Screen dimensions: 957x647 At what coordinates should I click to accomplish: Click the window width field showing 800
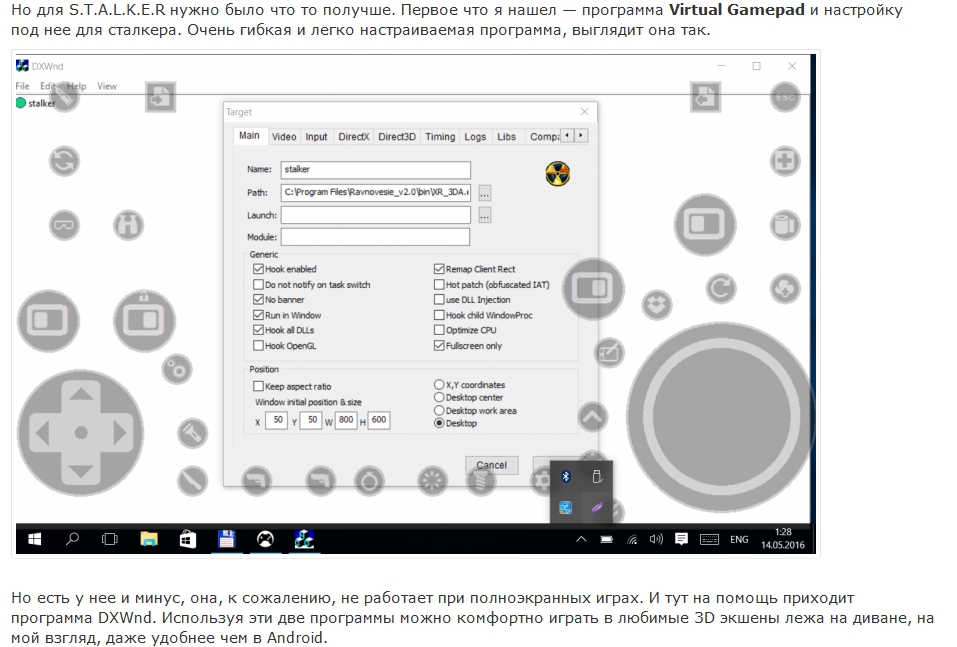[x=346, y=420]
